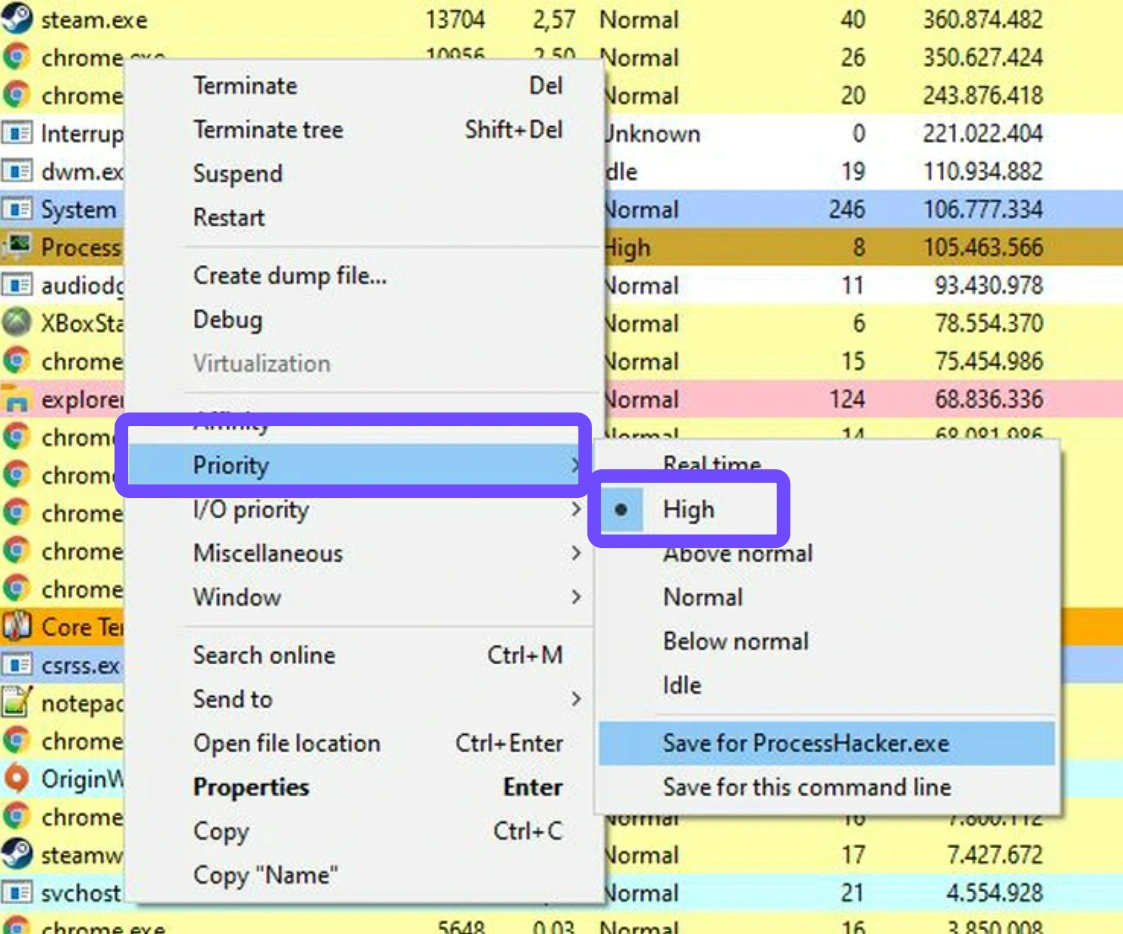Click the value 221.022.404 in Interrupts row
The width and height of the screenshot is (1123, 934).
(x=982, y=133)
